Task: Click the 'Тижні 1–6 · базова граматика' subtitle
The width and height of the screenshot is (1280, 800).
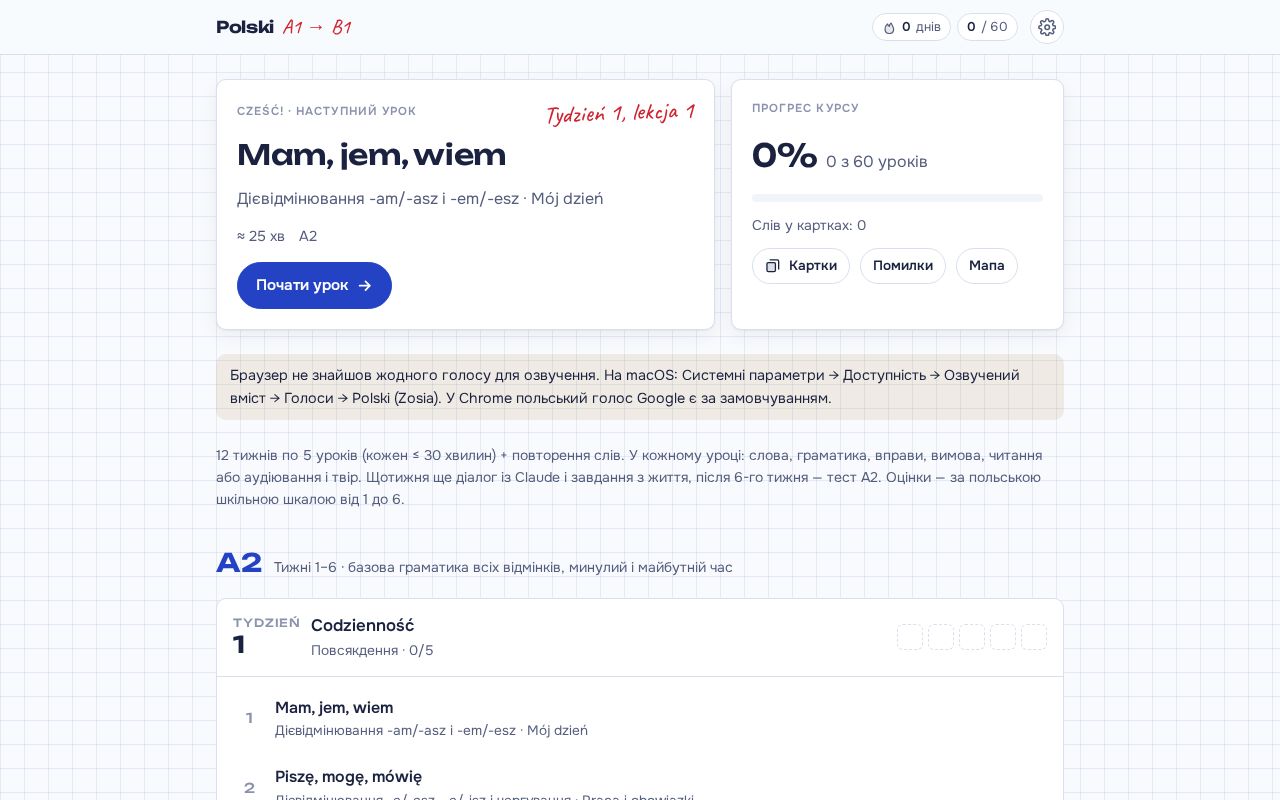Action: click(503, 567)
